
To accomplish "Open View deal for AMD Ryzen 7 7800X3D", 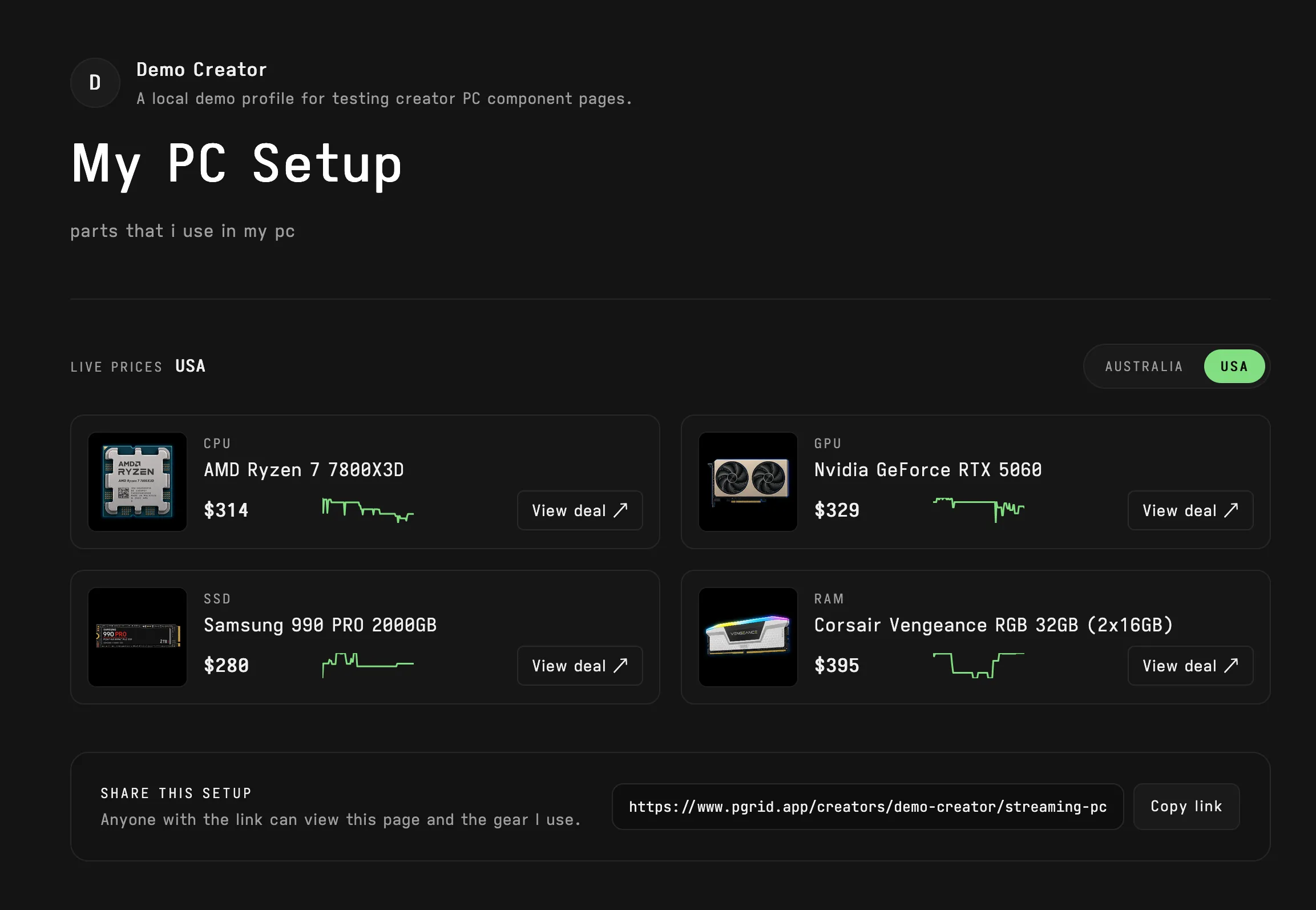I will tap(580, 510).
